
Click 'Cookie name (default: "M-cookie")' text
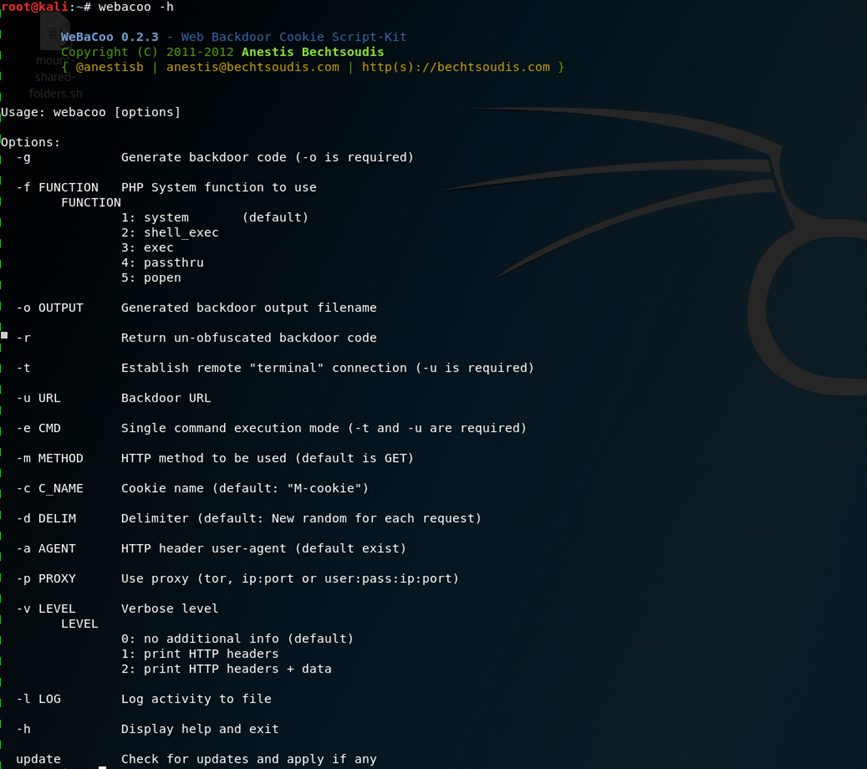pyautogui.click(x=245, y=488)
